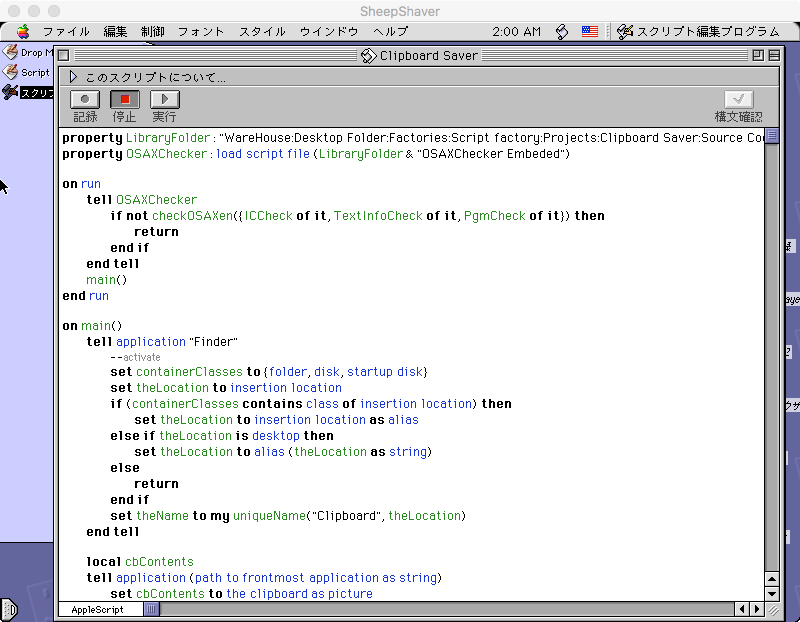This screenshot has width=800, height=622.
Task: Open the ヘルプ menu
Action: [x=390, y=32]
